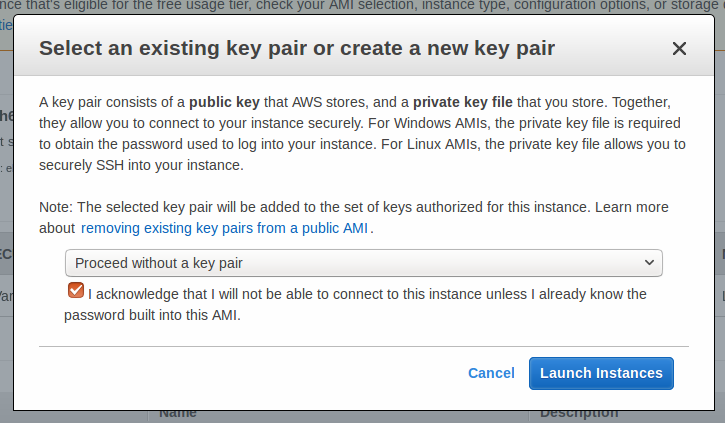The image size is (725, 423).
Task: Click the 'Note:' word in the paragraph
Action: click(55, 207)
